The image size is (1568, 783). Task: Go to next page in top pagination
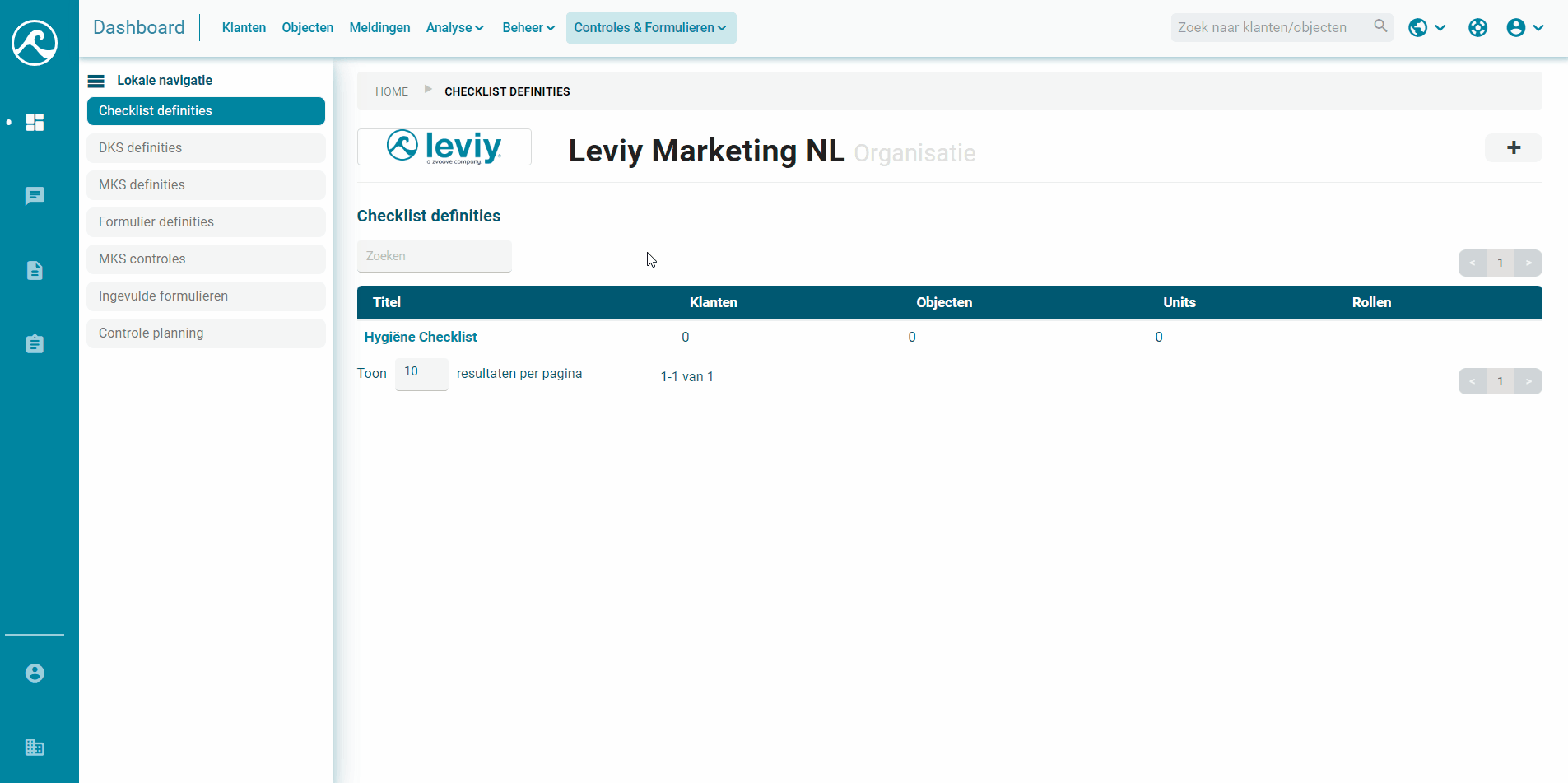pyautogui.click(x=1528, y=263)
